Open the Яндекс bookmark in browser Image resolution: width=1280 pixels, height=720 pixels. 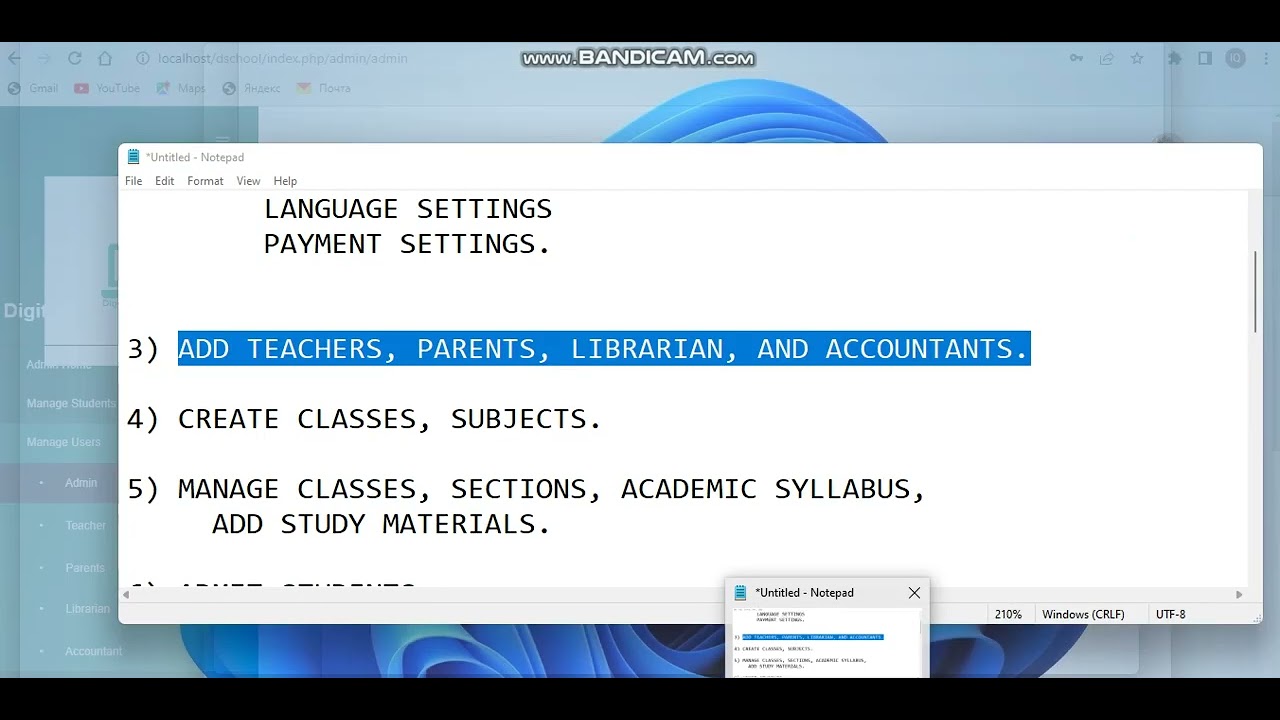click(x=252, y=88)
